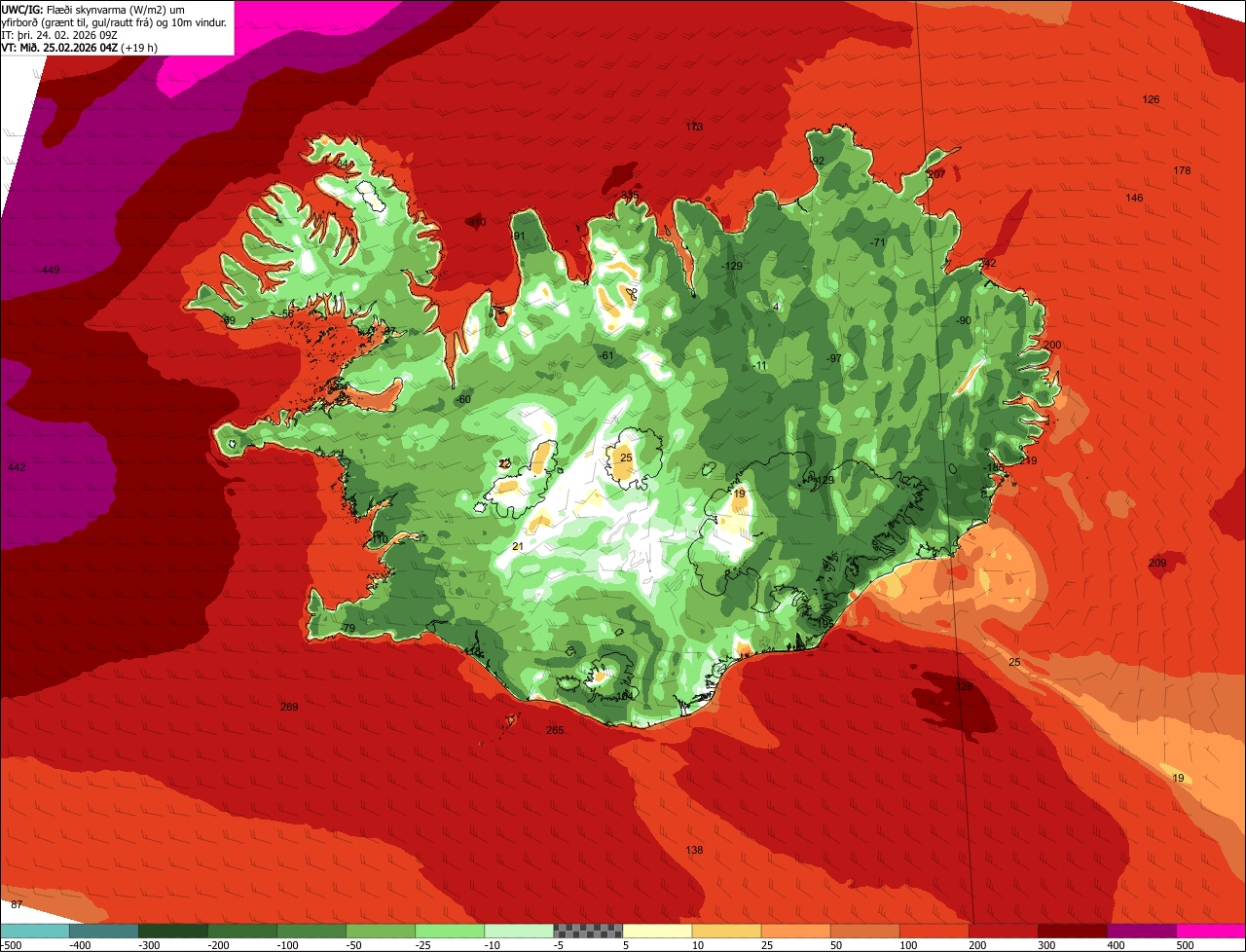The height and width of the screenshot is (952, 1246).
Task: Select the yellow-orange swatch between 10 and 25
Action: coord(726,931)
